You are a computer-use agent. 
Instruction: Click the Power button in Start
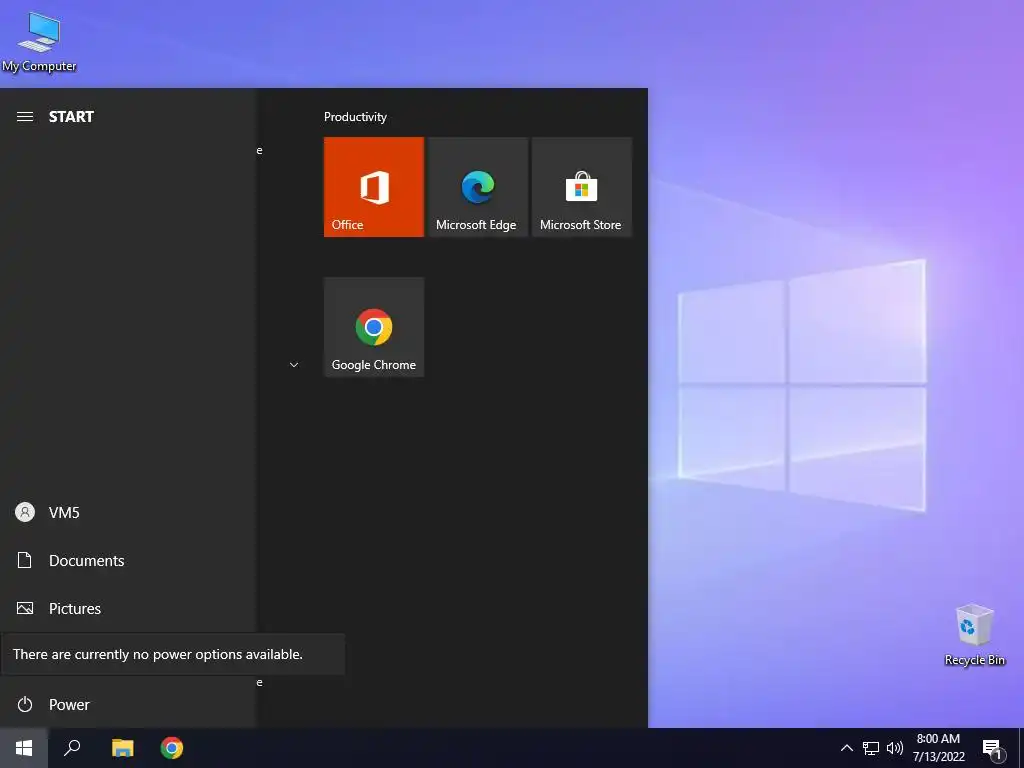pos(127,704)
